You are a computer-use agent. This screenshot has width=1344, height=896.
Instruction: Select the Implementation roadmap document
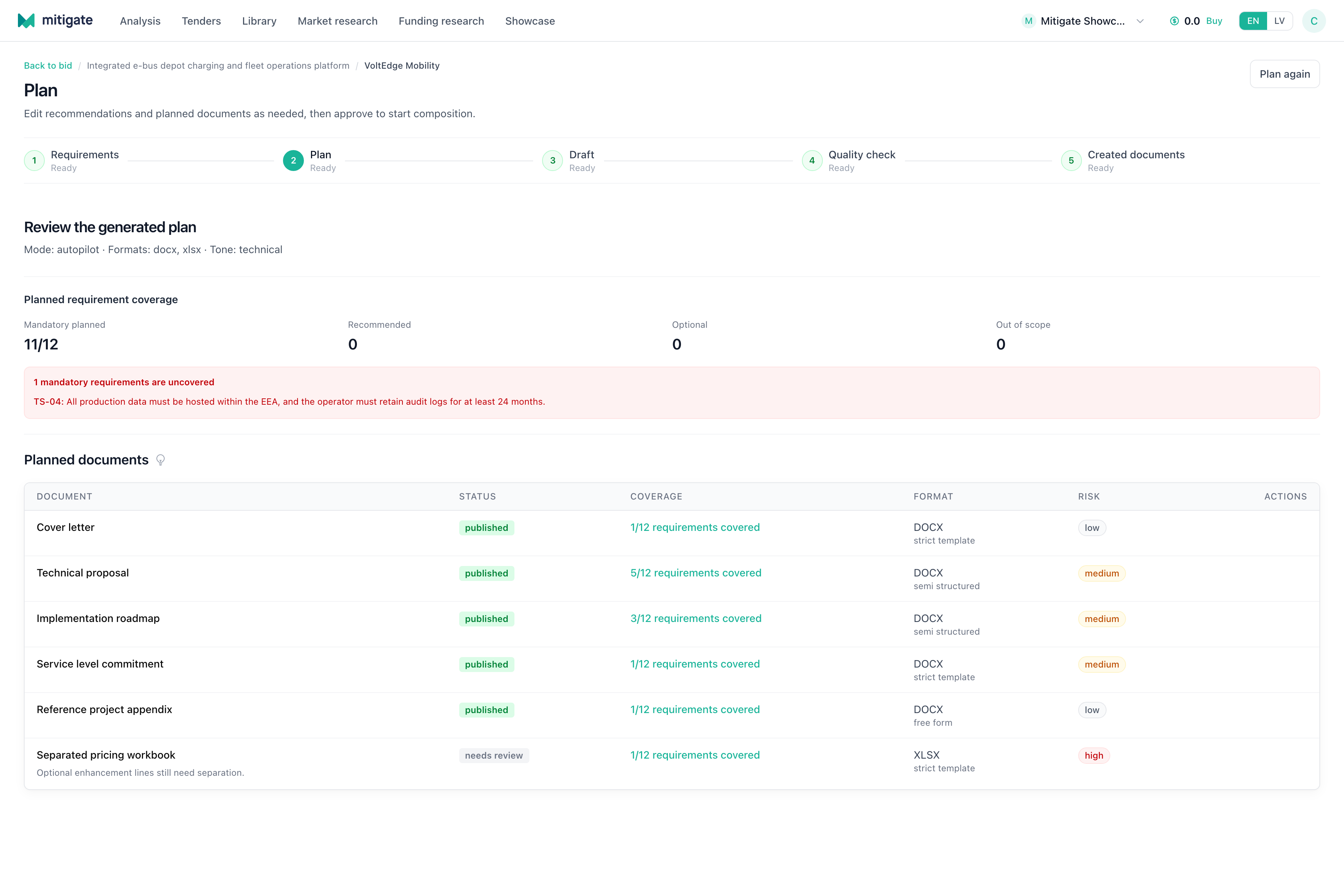click(98, 618)
